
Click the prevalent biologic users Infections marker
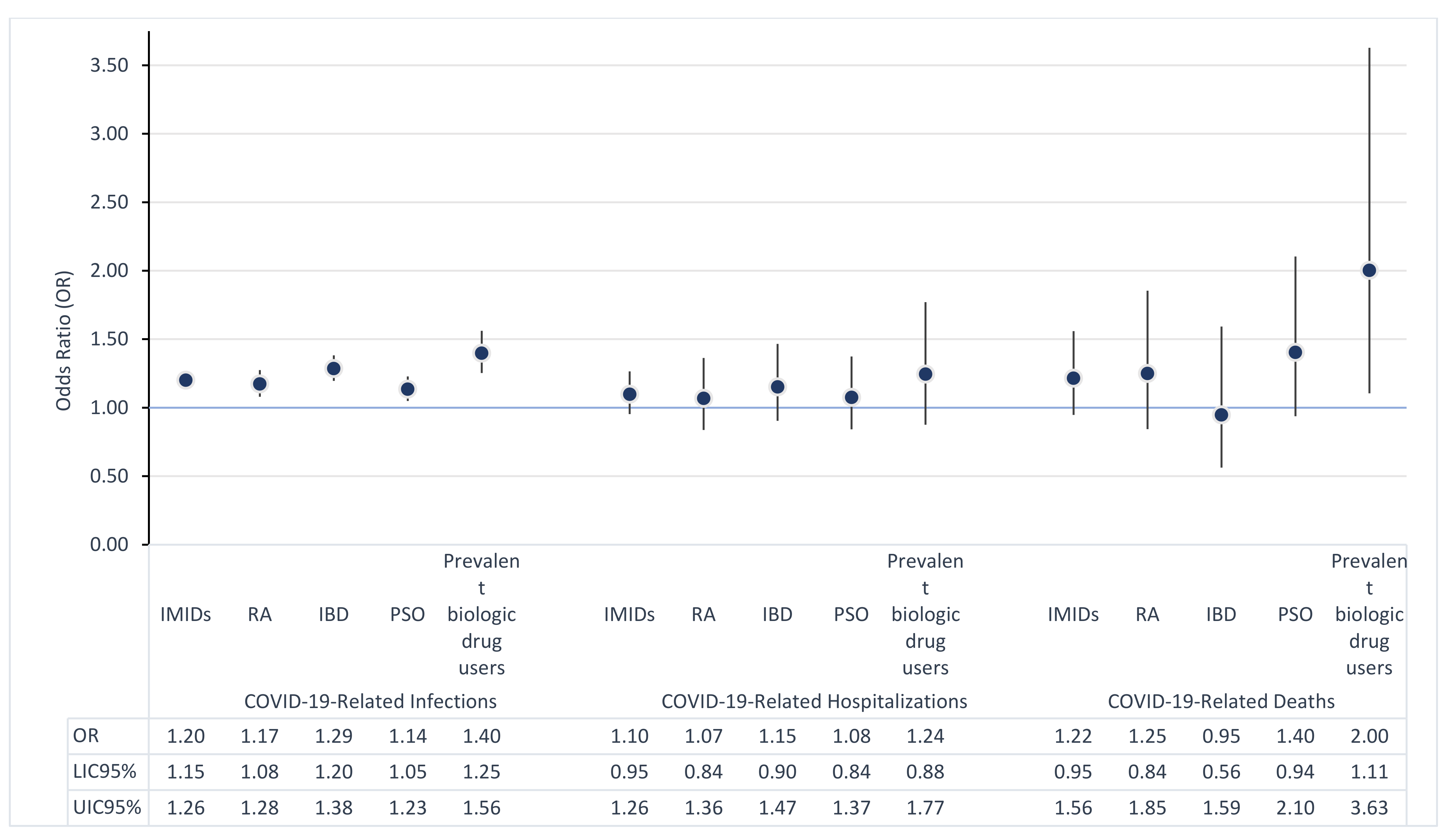click(x=481, y=353)
